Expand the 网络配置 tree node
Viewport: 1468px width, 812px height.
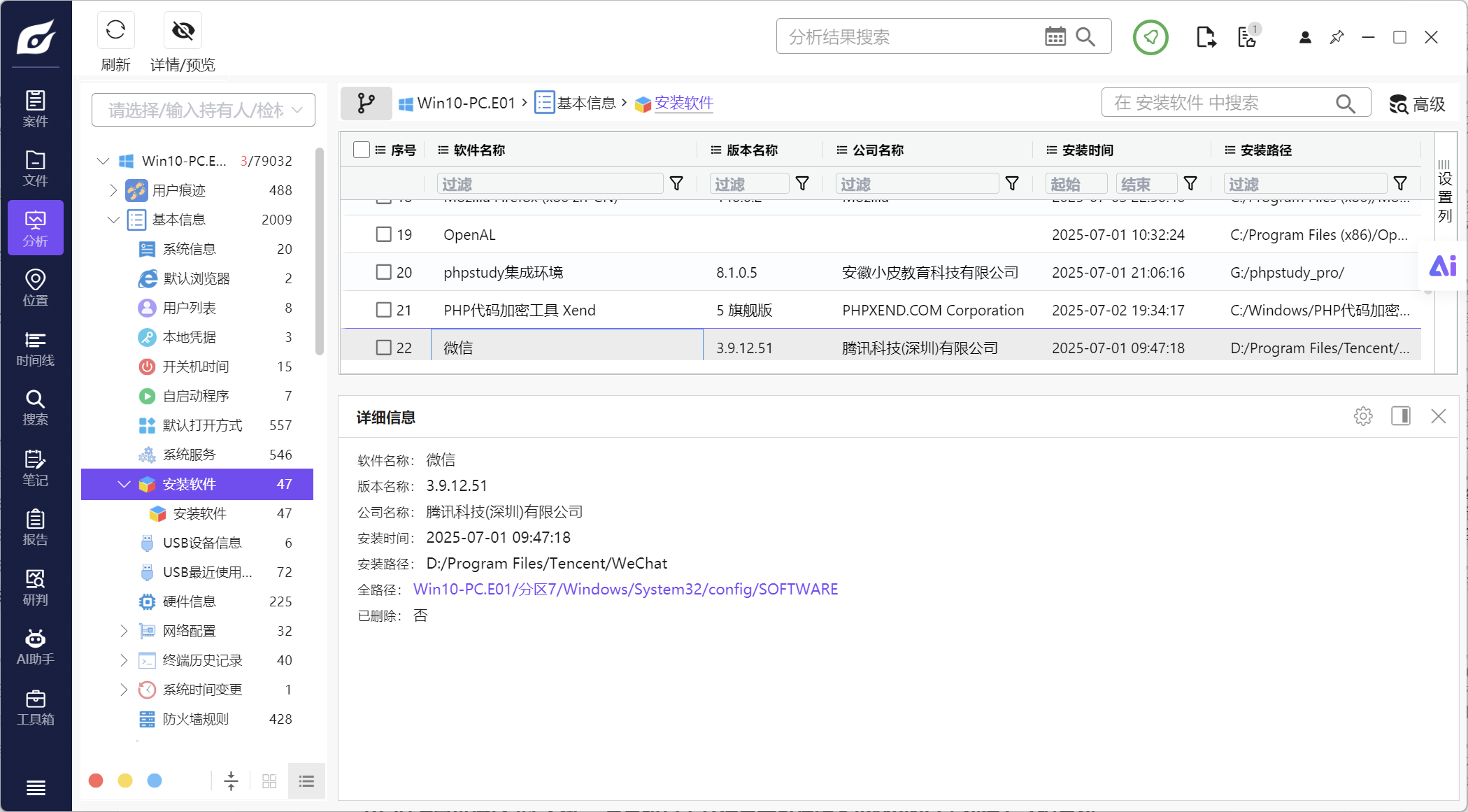(x=124, y=631)
